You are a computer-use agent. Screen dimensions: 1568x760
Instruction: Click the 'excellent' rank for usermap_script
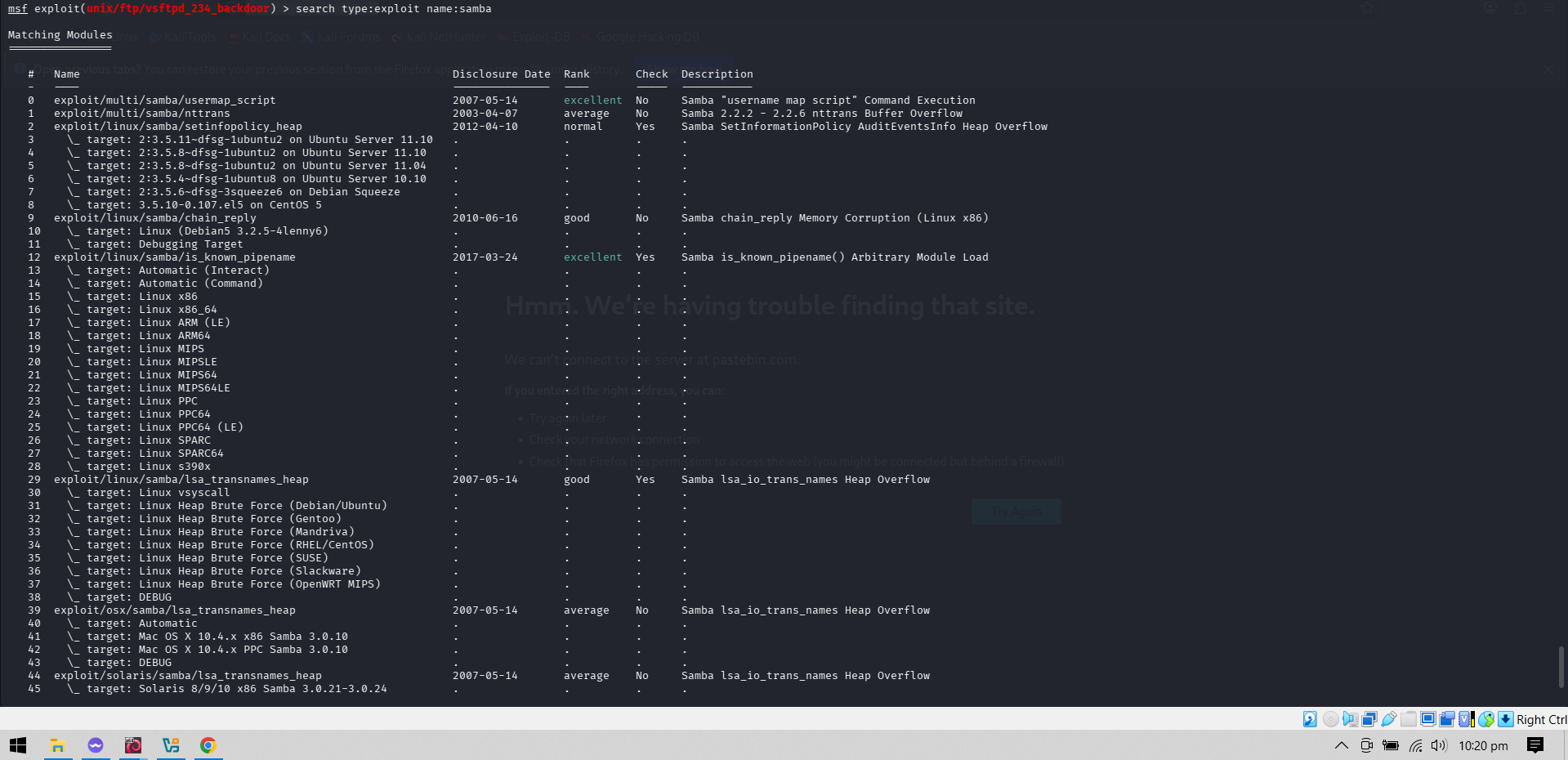[x=593, y=101]
